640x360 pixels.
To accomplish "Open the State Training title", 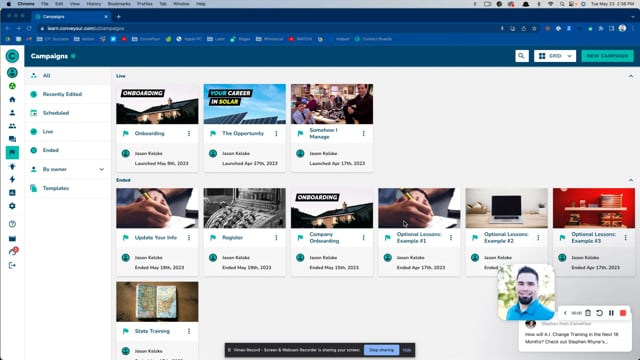I will pyautogui.click(x=152, y=331).
